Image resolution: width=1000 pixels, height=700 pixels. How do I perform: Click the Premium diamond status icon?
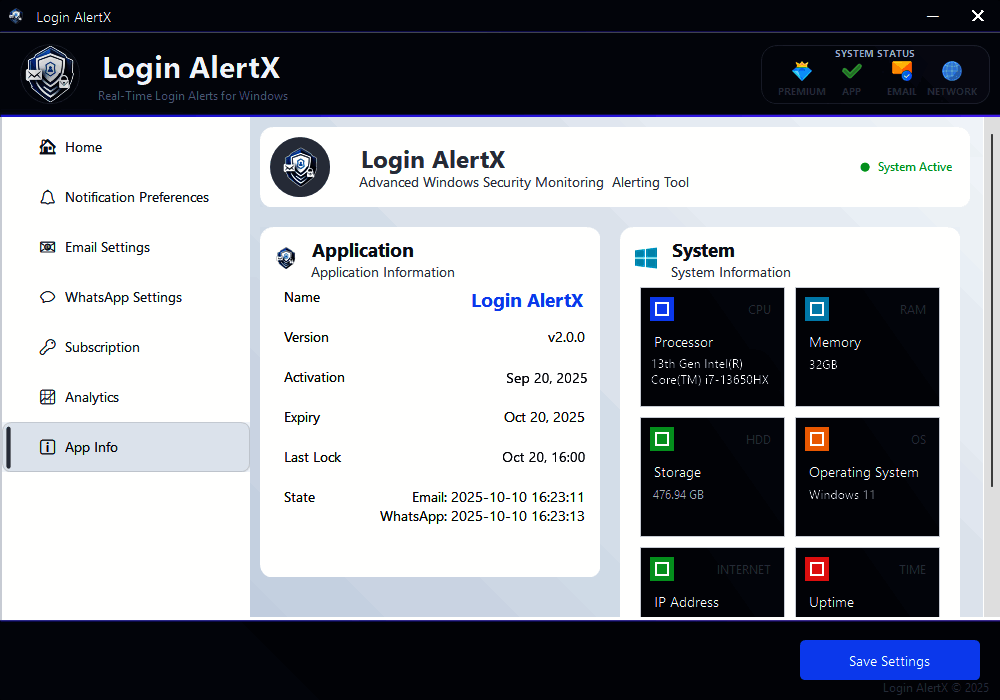pos(801,72)
